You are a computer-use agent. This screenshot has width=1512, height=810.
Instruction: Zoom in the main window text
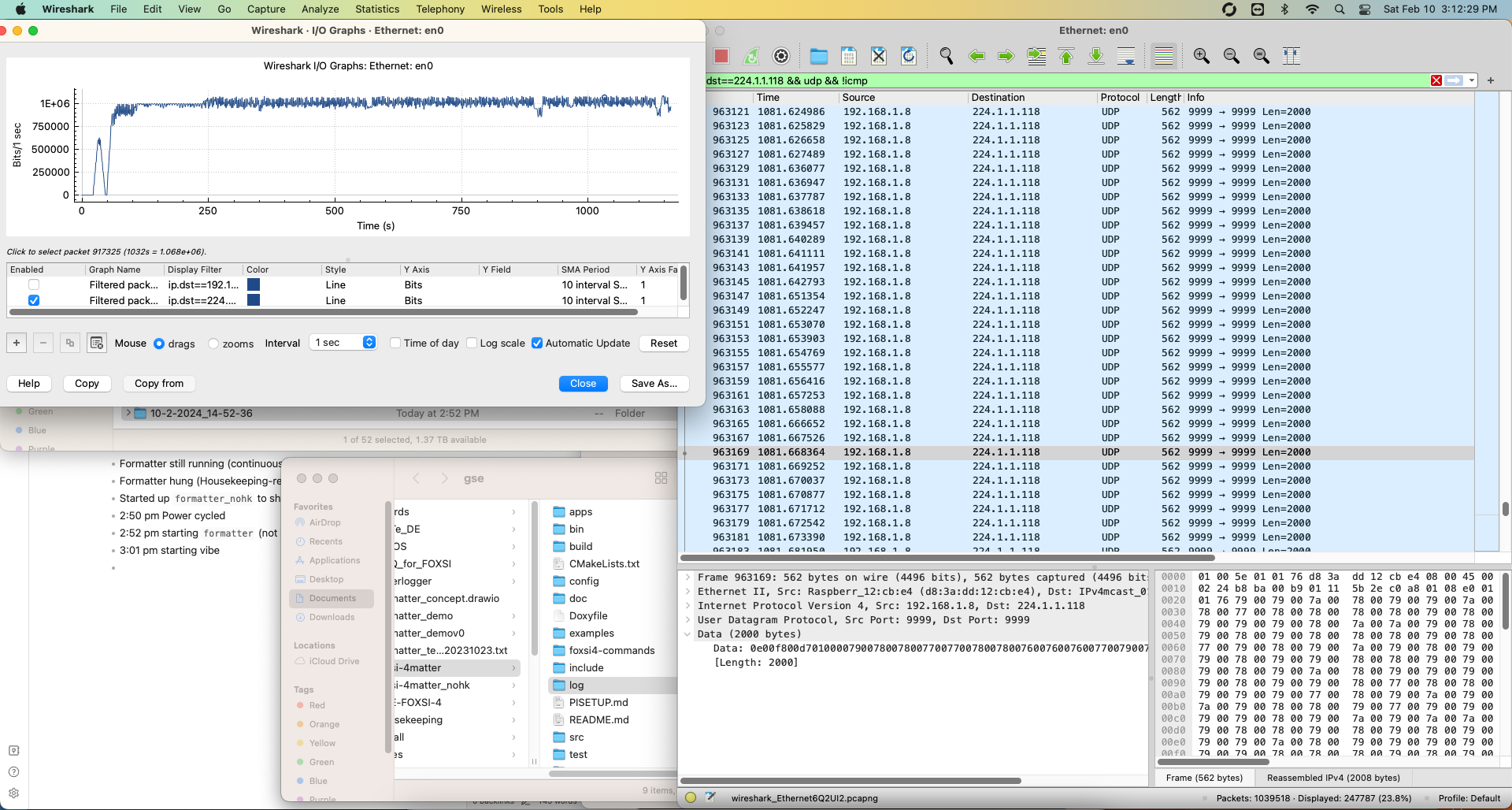[1202, 56]
